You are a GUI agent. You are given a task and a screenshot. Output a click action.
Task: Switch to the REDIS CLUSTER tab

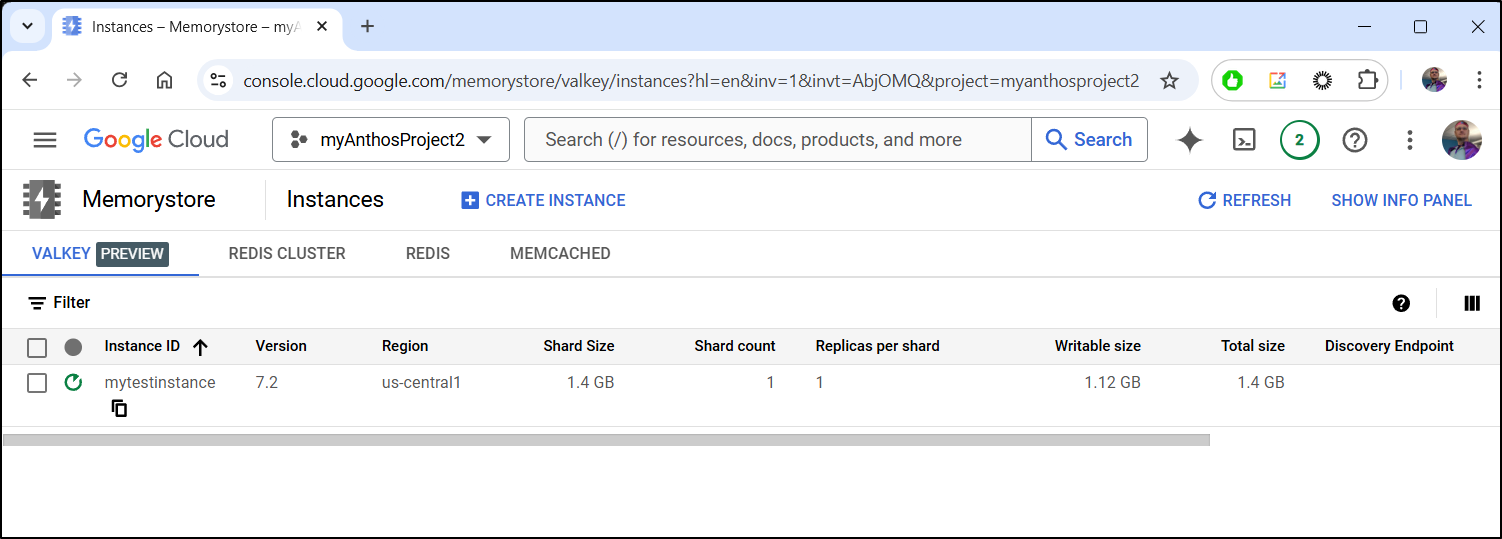287,254
